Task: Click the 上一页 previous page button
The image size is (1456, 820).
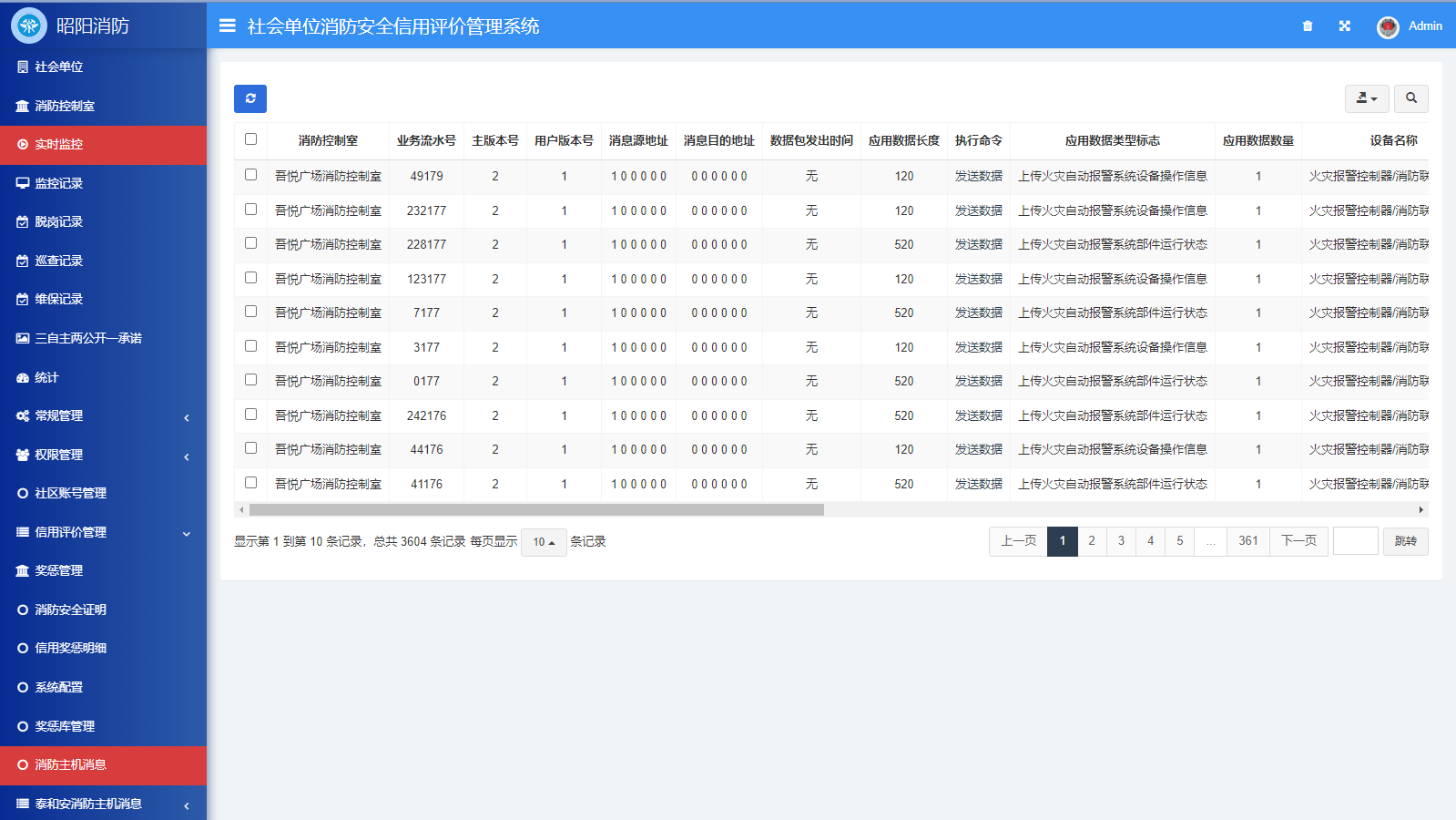Action: point(1019,541)
